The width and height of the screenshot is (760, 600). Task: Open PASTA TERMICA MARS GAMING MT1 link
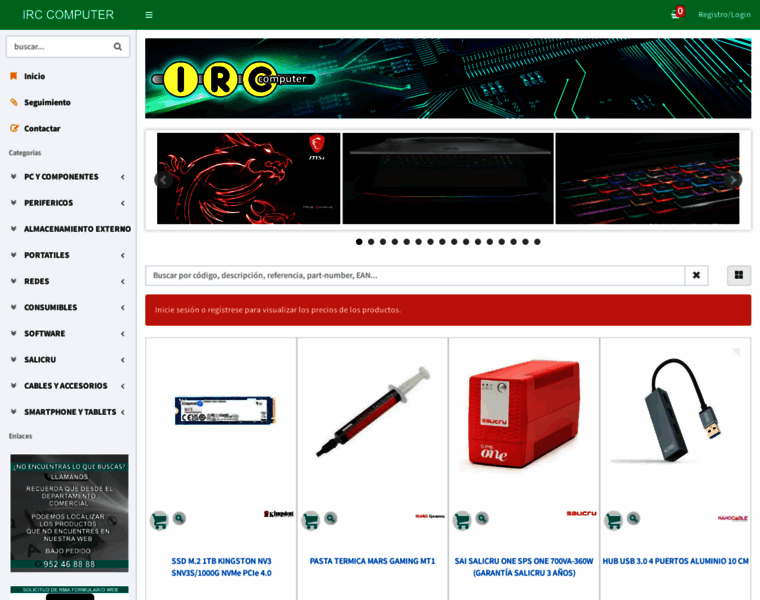click(372, 561)
